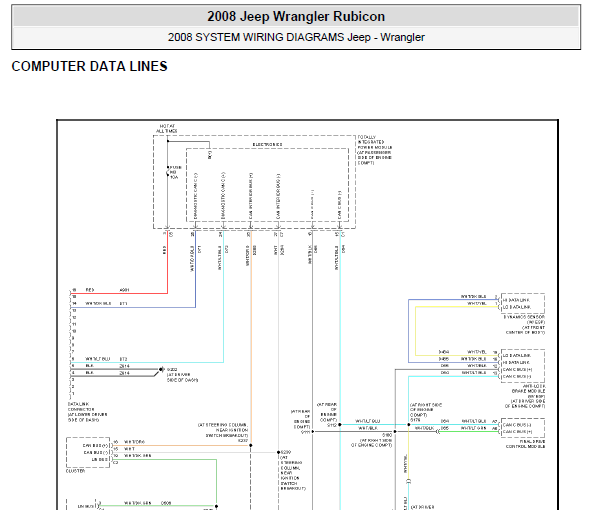This screenshot has height=510, width=606.
Task: Select the "RED A901" wire label at pin 16
Action: (x=107, y=290)
